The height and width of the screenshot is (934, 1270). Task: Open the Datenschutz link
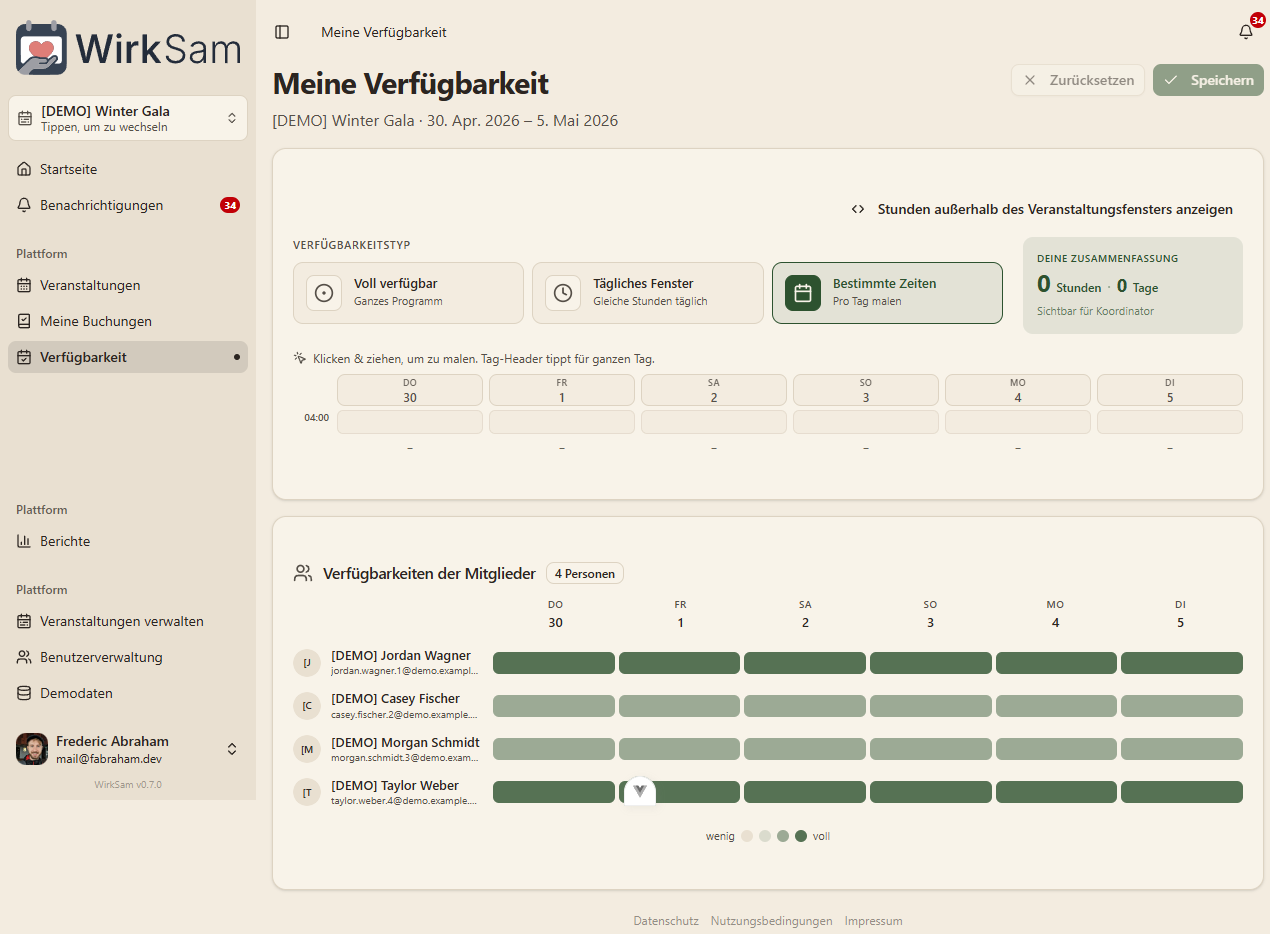click(x=666, y=921)
